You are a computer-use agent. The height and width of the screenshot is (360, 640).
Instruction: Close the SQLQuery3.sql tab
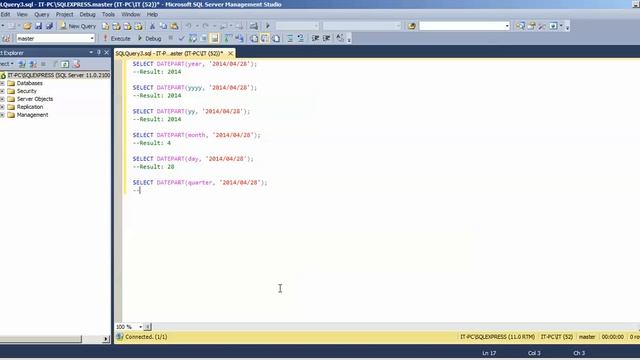coord(231,53)
